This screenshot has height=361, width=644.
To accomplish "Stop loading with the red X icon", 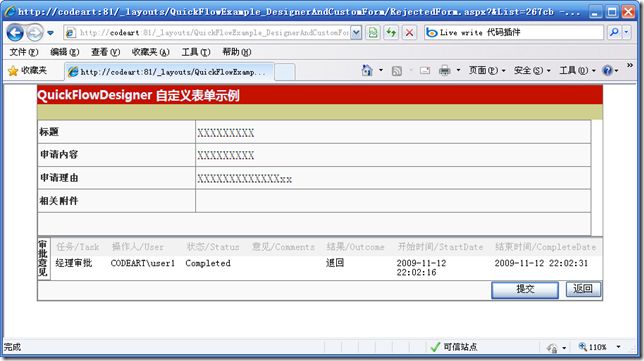I will tap(409, 32).
